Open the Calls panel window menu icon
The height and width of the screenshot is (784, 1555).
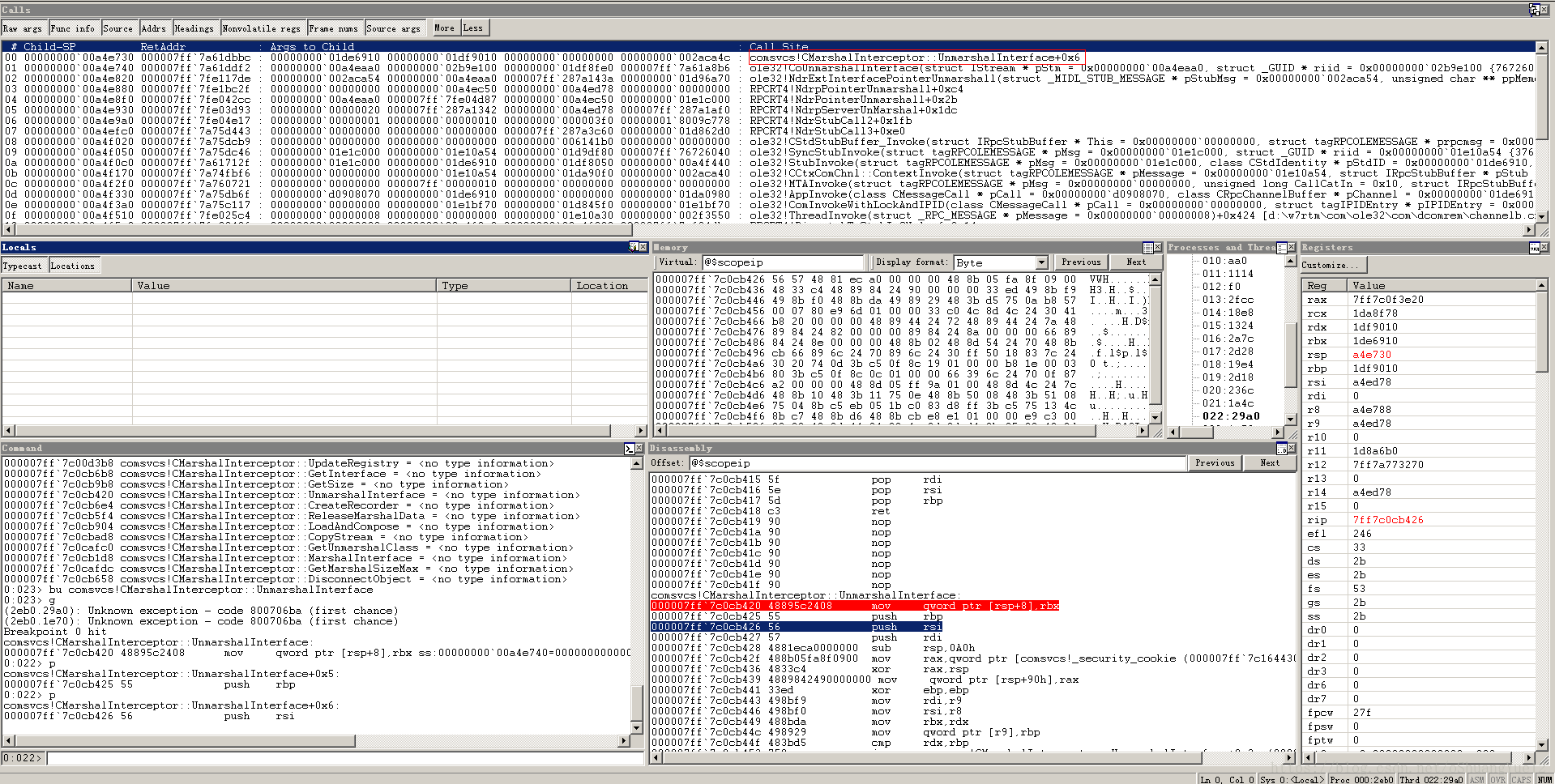pos(1534,10)
